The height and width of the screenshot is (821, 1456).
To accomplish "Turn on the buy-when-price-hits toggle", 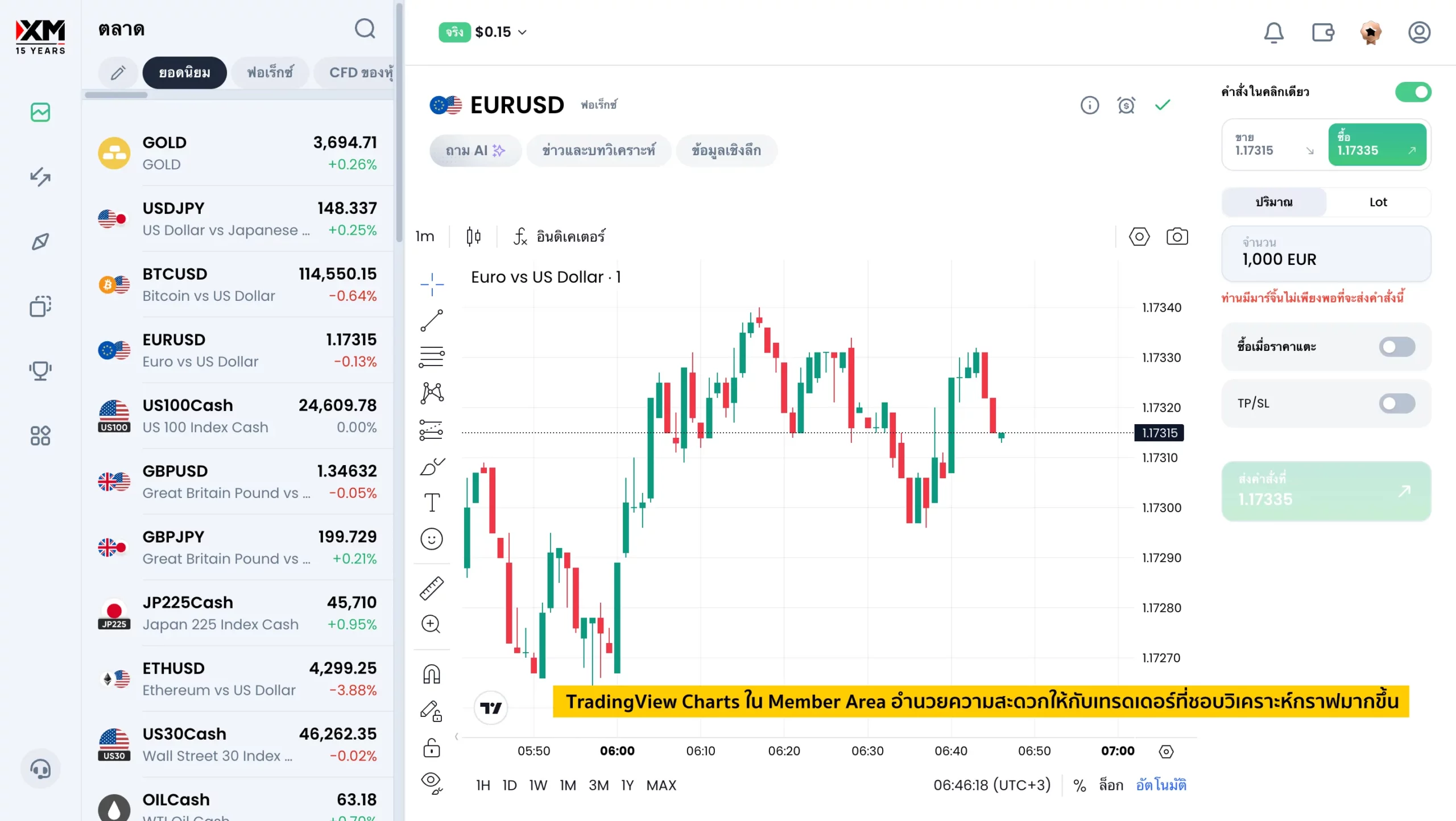I will coord(1397,347).
